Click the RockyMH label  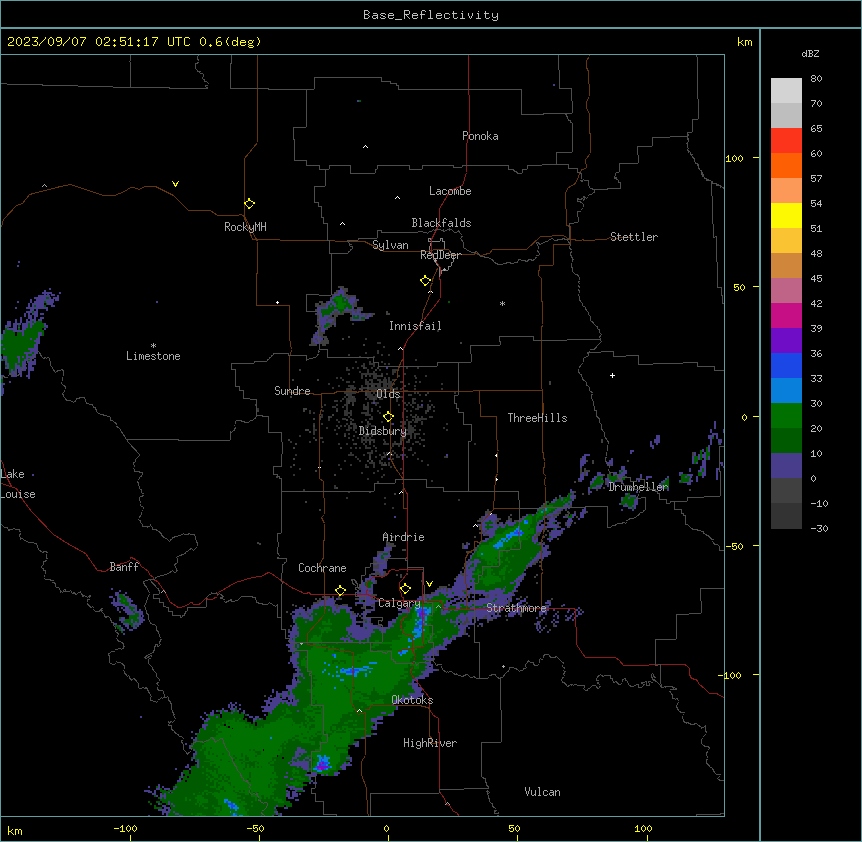[245, 227]
